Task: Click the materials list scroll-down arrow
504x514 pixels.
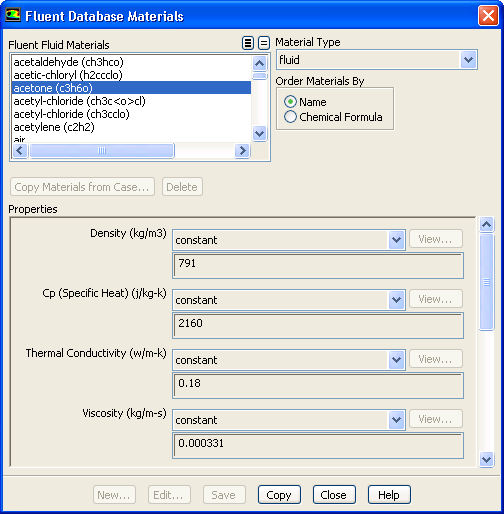Action: pos(259,134)
